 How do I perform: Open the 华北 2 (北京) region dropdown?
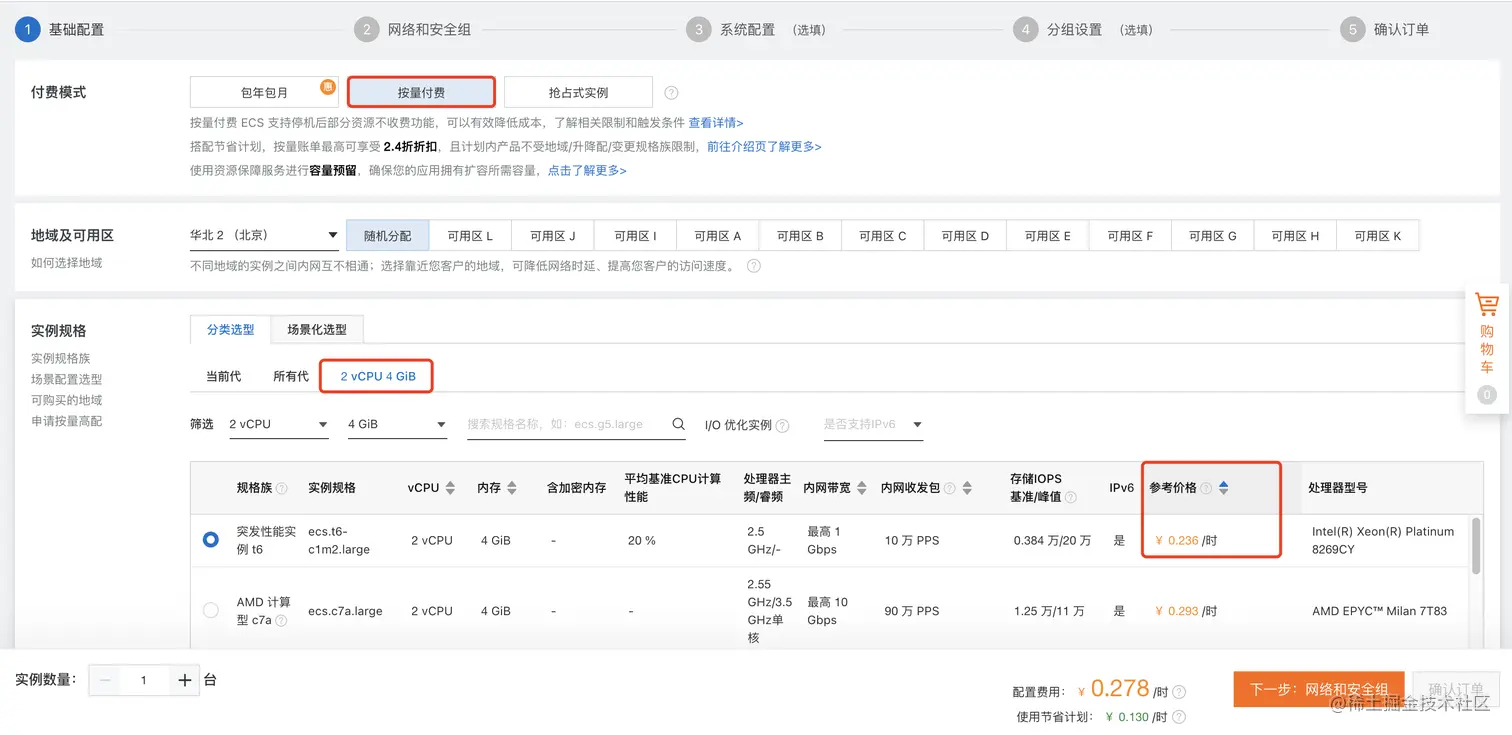(x=264, y=236)
